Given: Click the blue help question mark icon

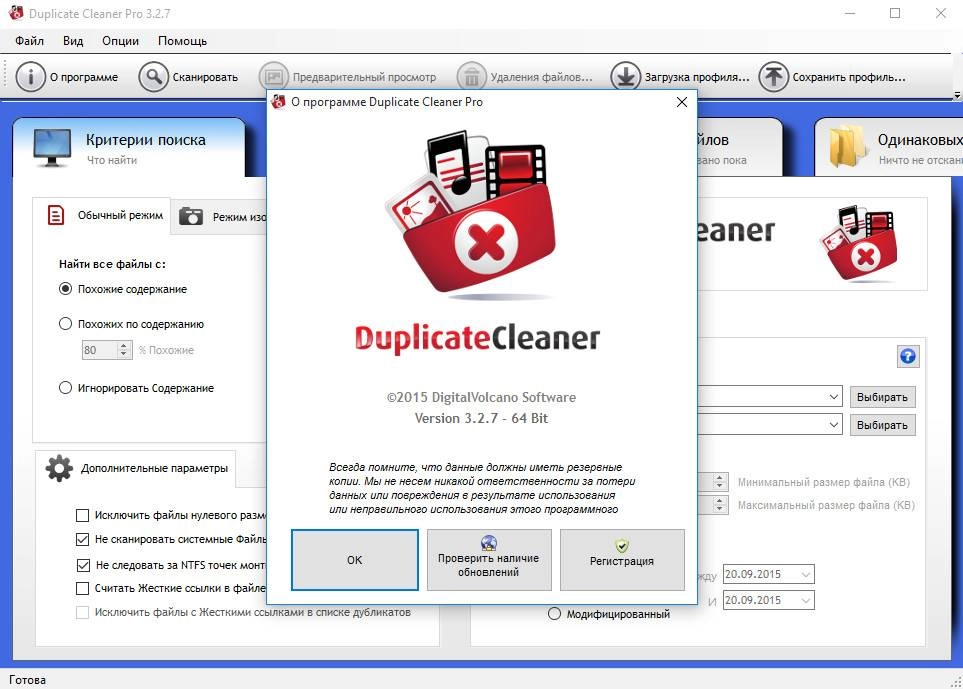Looking at the screenshot, I should (908, 356).
